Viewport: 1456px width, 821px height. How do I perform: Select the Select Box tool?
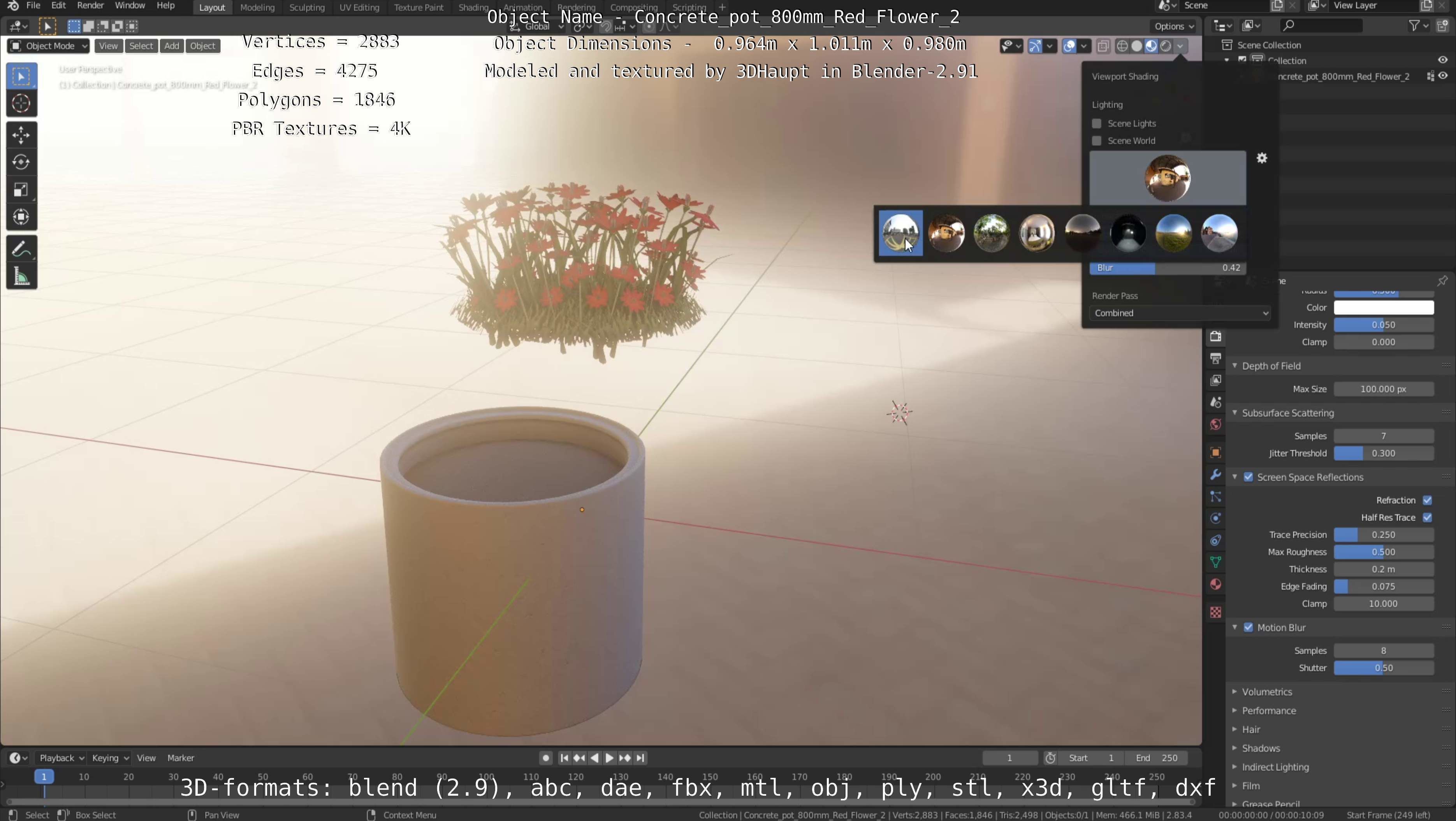point(21,76)
